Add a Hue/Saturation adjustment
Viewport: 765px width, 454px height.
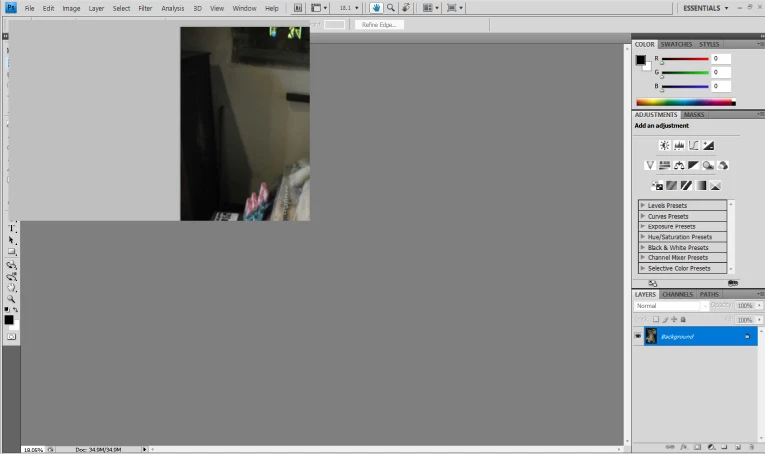point(664,165)
